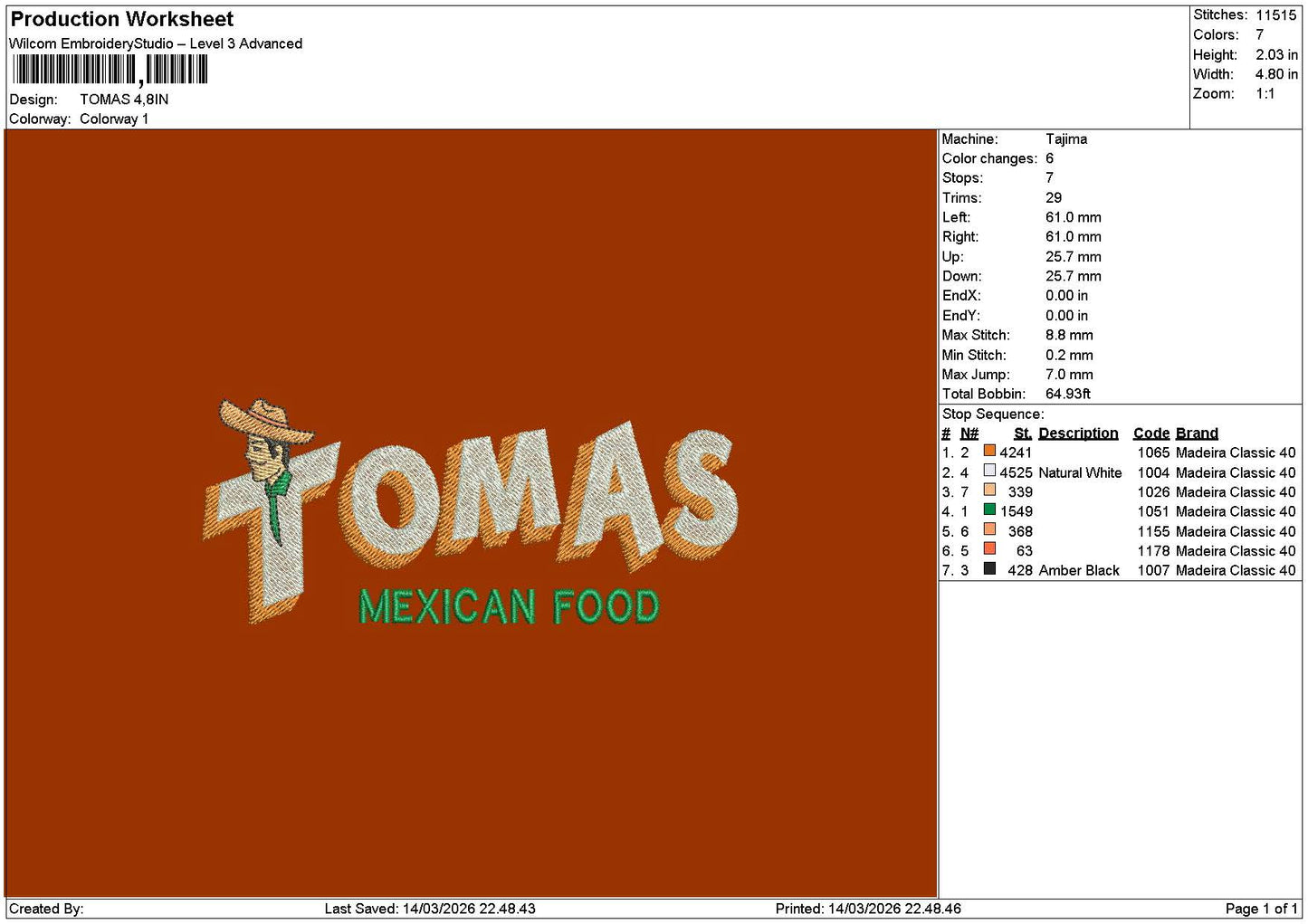This screenshot has width=1308, height=924.
Task: Click the Stitches value 11515
Action: coord(1275,15)
